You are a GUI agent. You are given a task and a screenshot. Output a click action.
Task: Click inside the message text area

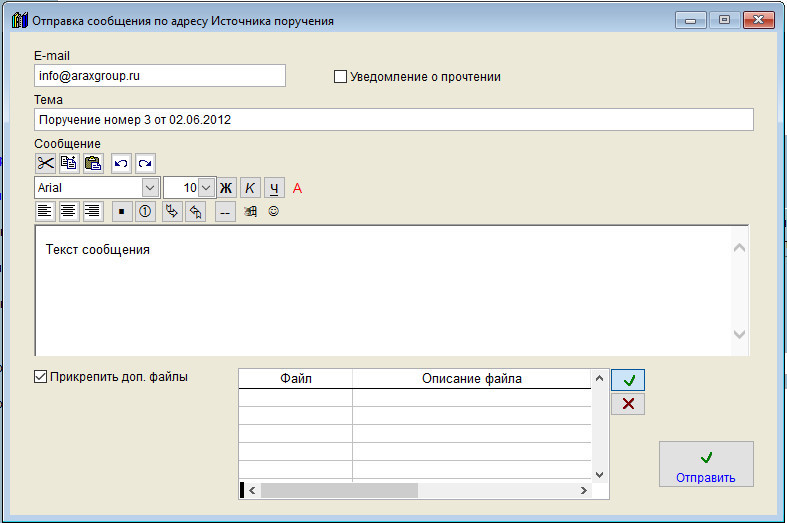(x=382, y=291)
